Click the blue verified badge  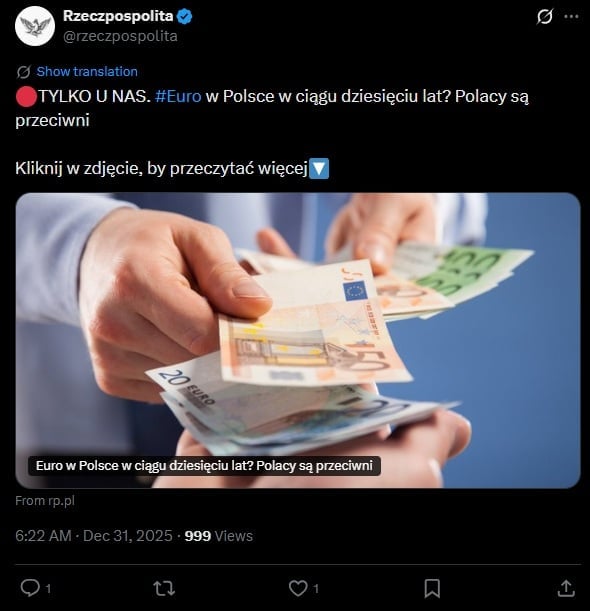[184, 17]
